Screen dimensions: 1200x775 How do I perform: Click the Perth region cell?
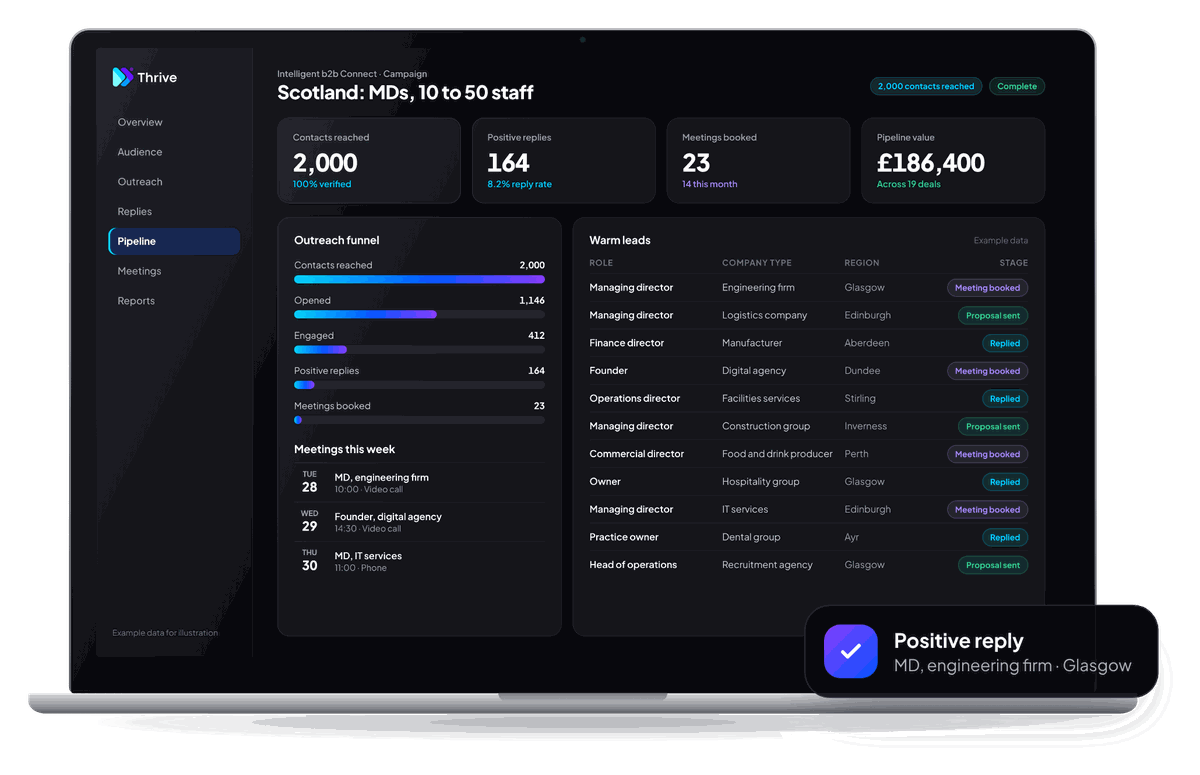(x=856, y=454)
